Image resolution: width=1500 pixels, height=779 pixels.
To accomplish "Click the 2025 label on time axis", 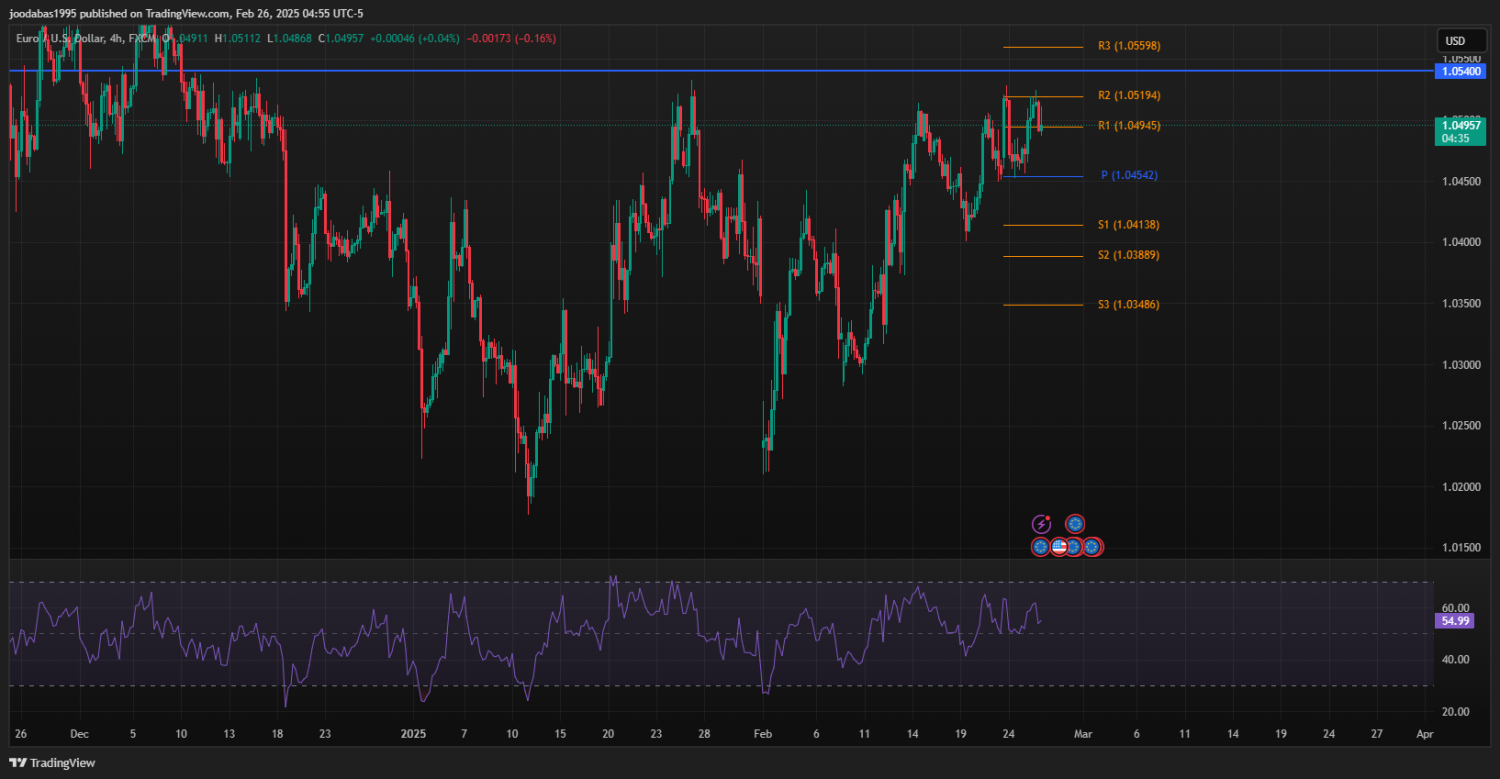I will click(413, 734).
